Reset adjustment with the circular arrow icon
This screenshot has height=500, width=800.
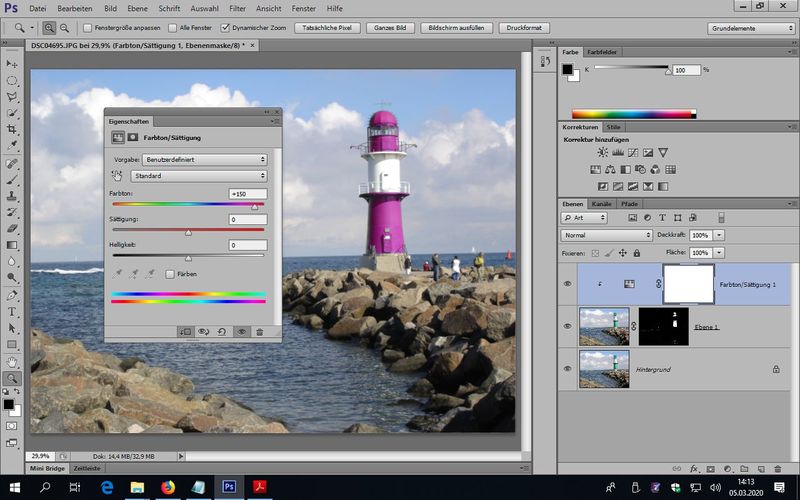(x=222, y=331)
